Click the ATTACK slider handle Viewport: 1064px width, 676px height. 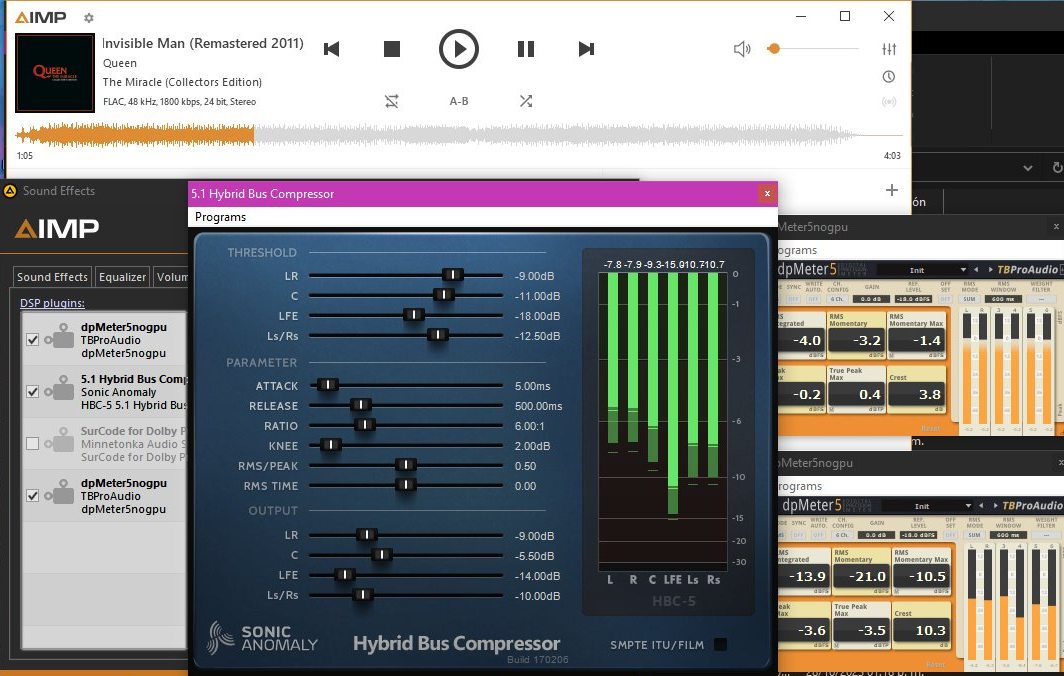(x=328, y=385)
